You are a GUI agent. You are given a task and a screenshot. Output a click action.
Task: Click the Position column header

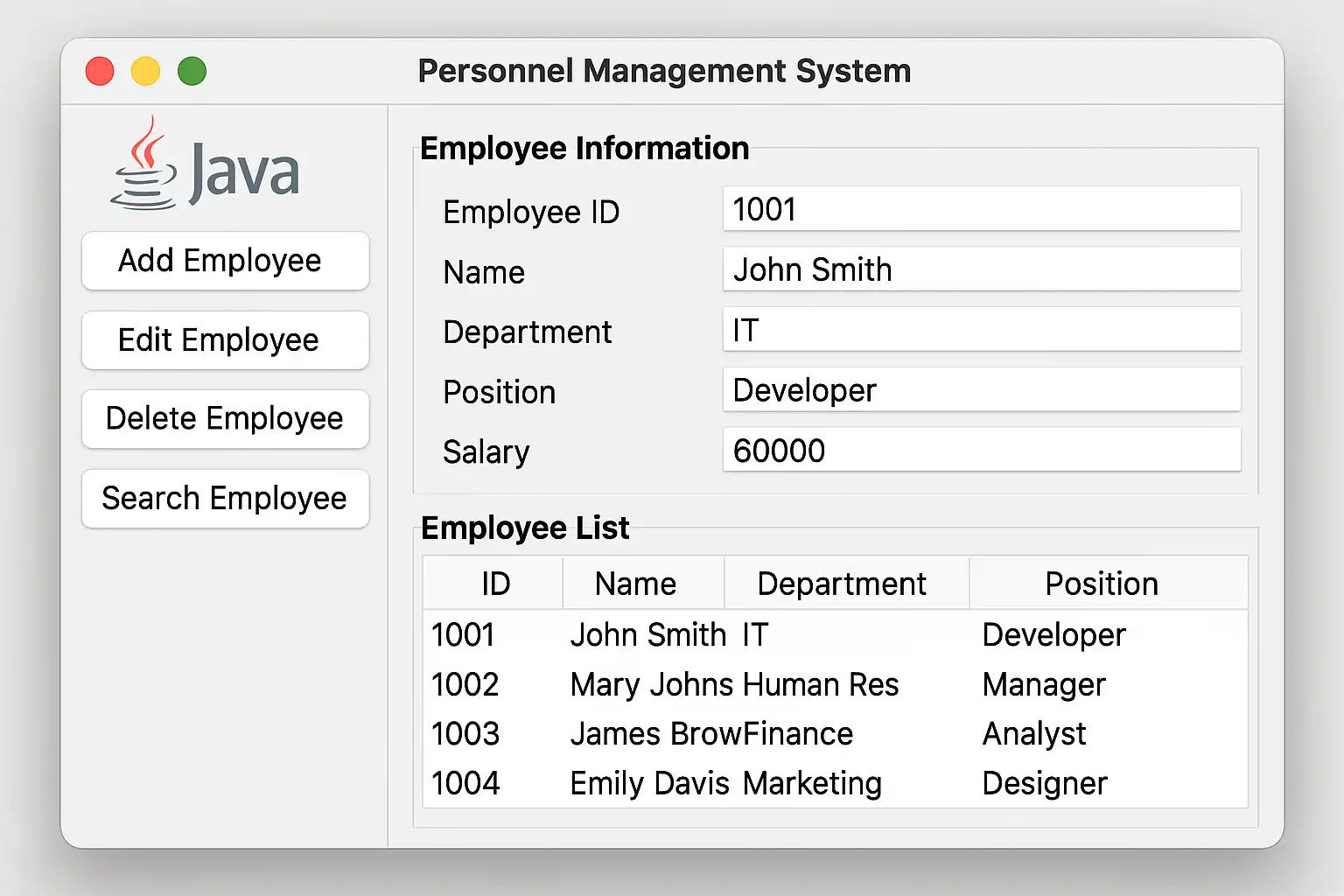1101,584
